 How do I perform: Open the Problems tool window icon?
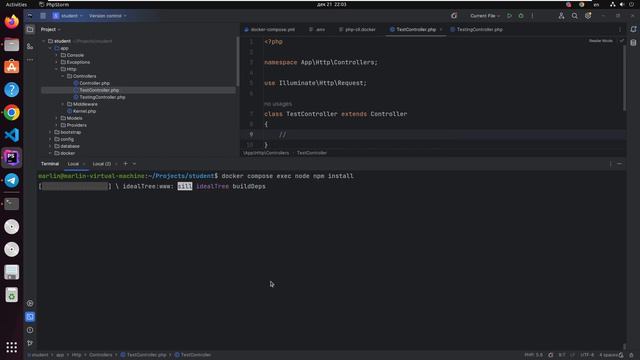coord(30,330)
